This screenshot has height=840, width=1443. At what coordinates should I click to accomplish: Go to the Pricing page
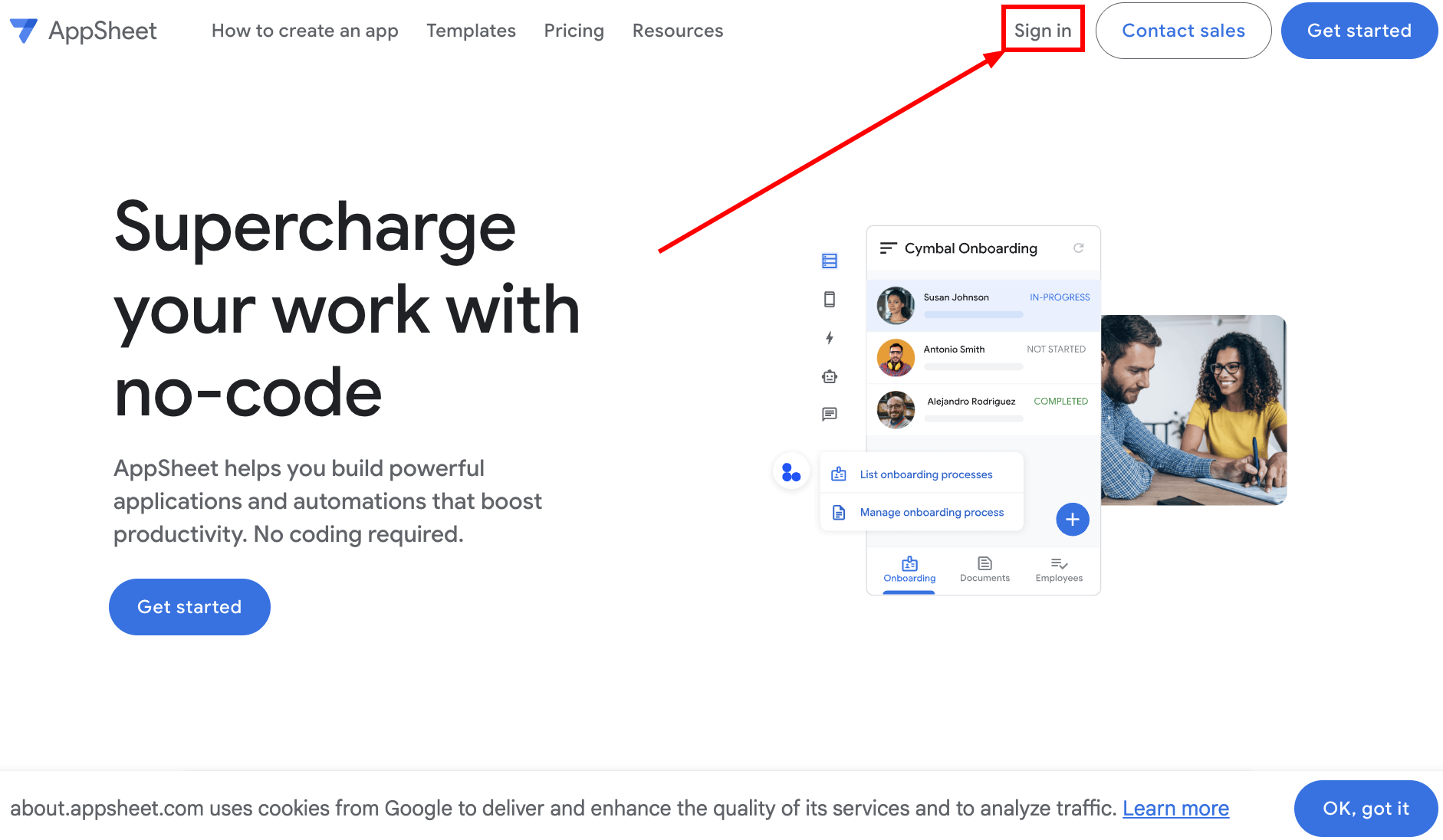pos(574,31)
